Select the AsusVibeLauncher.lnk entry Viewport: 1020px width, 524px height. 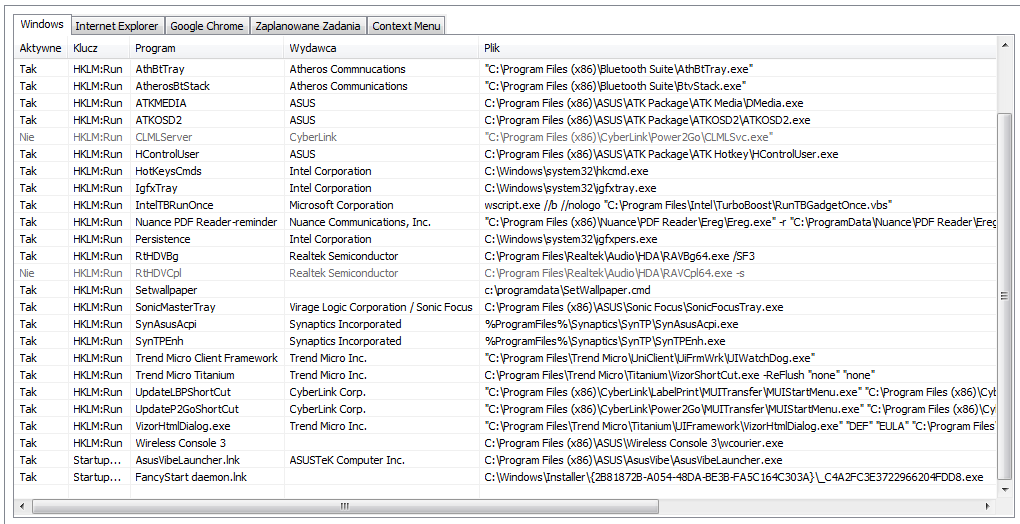pyautogui.click(x=505, y=460)
